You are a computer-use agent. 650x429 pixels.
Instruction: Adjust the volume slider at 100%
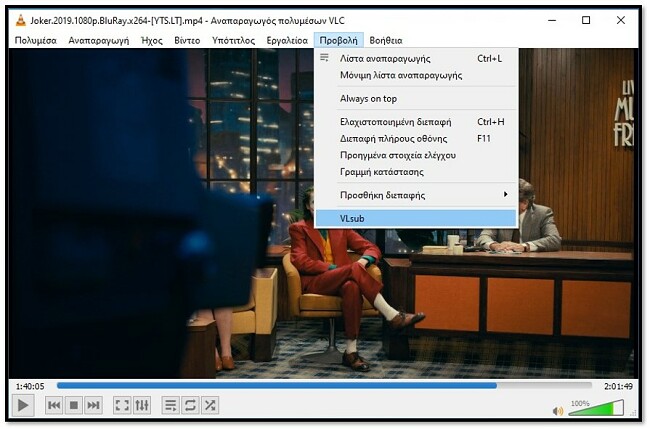coord(596,408)
